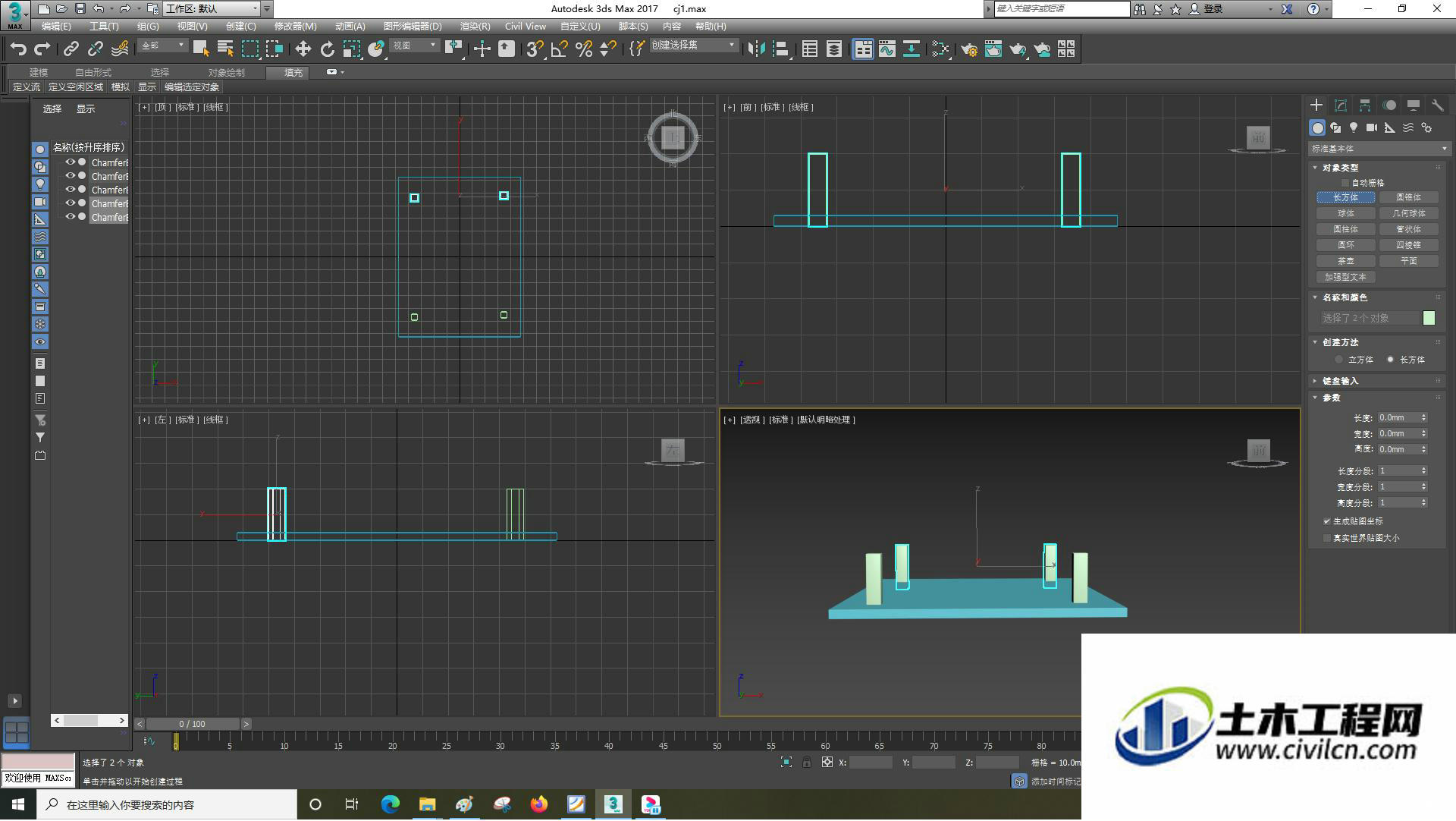Collapse the 名称和颜色 rollout
1456x821 pixels.
point(1345,297)
